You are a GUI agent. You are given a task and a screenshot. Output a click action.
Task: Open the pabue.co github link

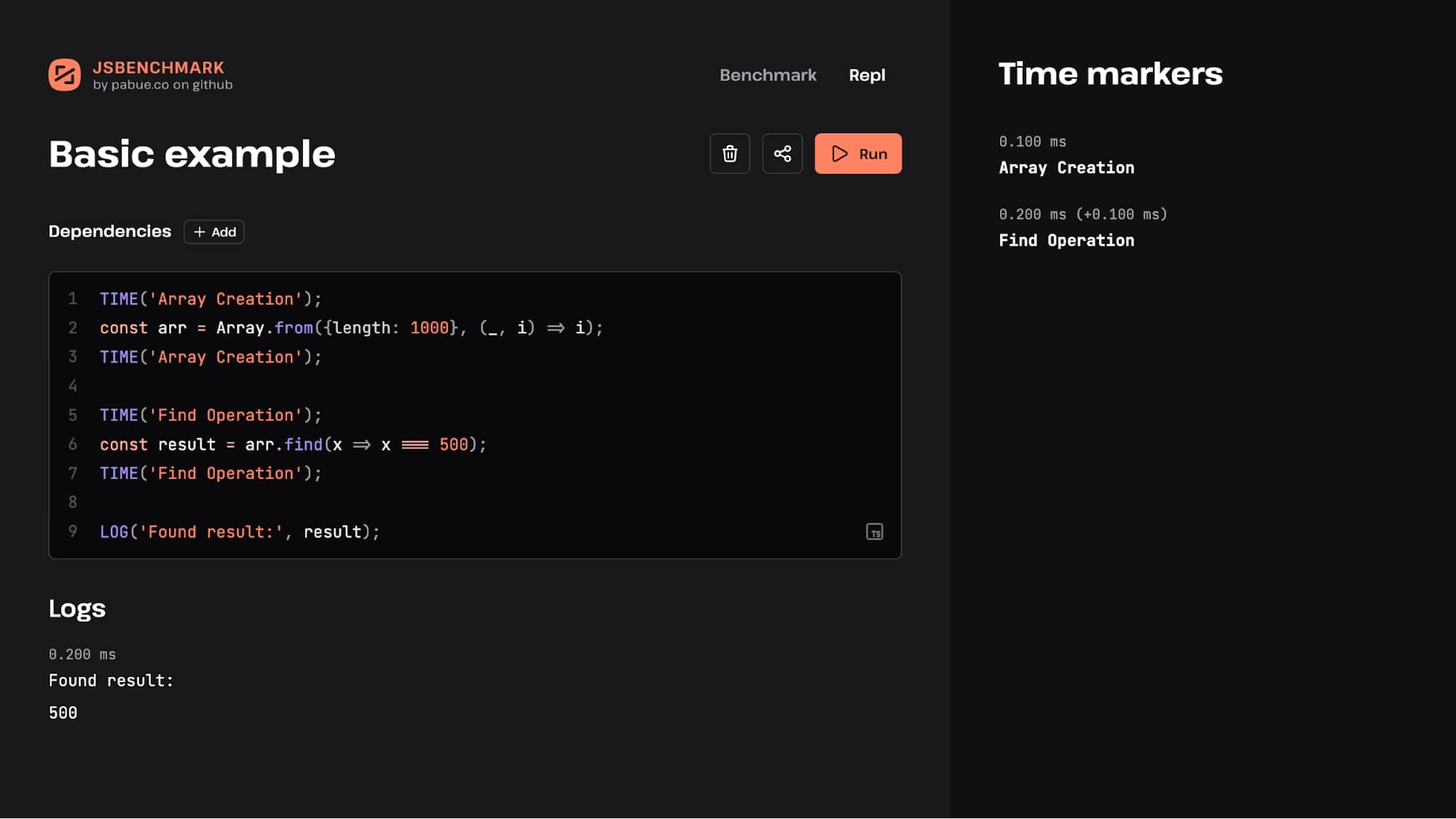[x=163, y=84]
